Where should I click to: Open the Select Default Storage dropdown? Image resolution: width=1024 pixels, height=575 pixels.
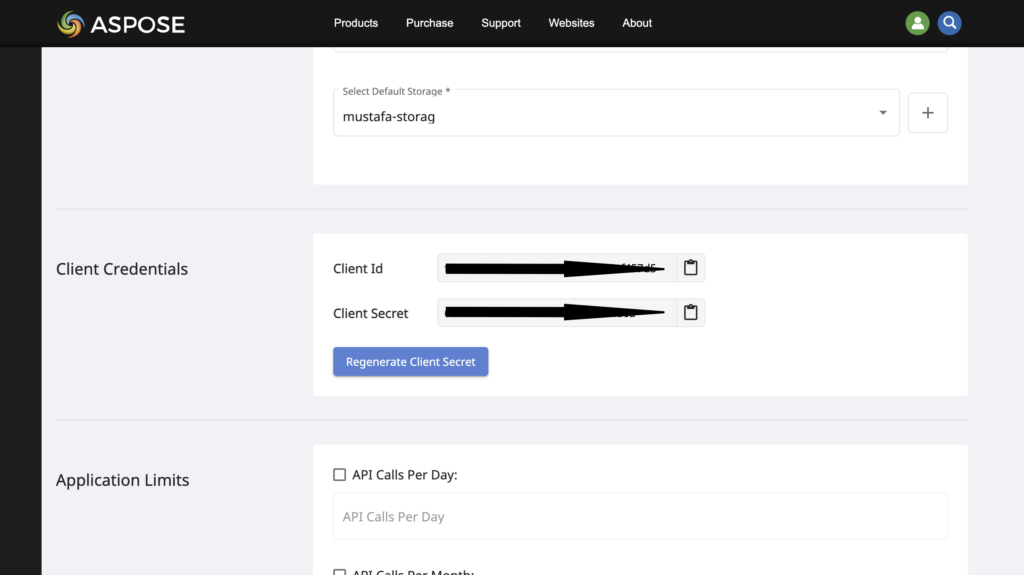click(600, 115)
